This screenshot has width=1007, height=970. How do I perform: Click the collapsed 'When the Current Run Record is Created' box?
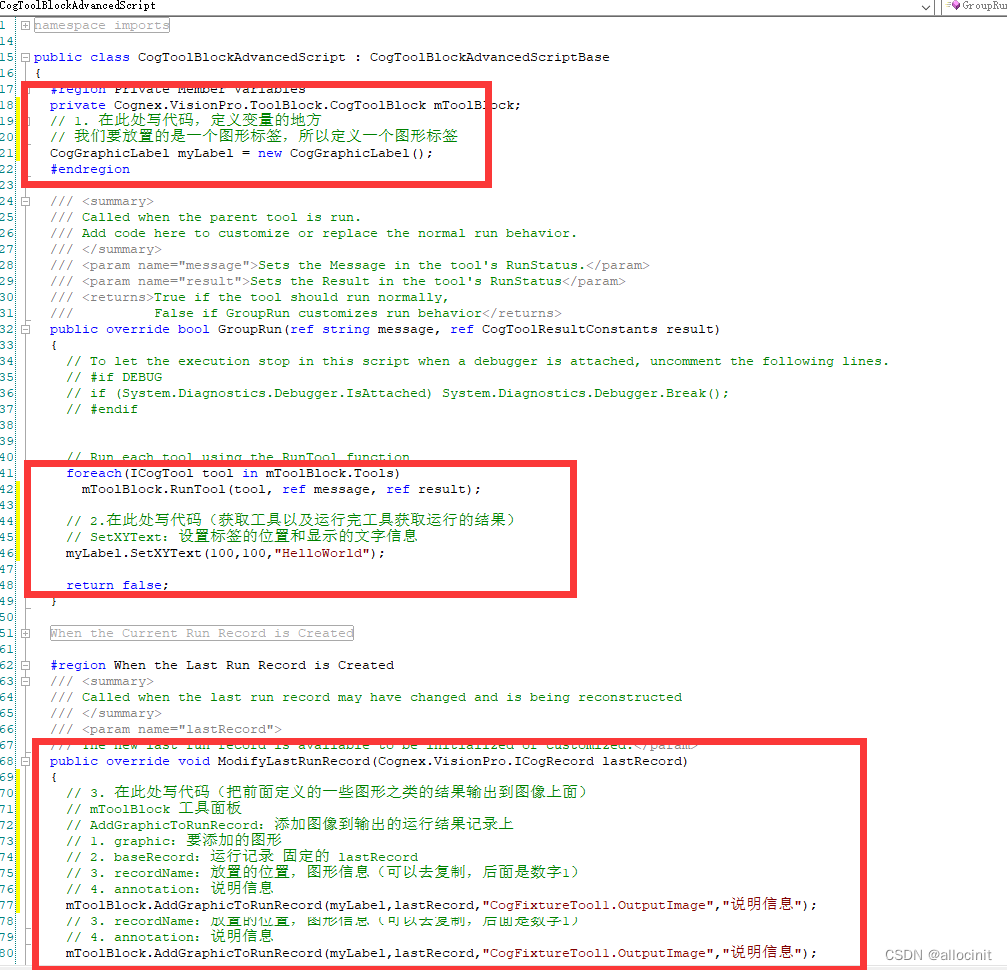pos(202,633)
